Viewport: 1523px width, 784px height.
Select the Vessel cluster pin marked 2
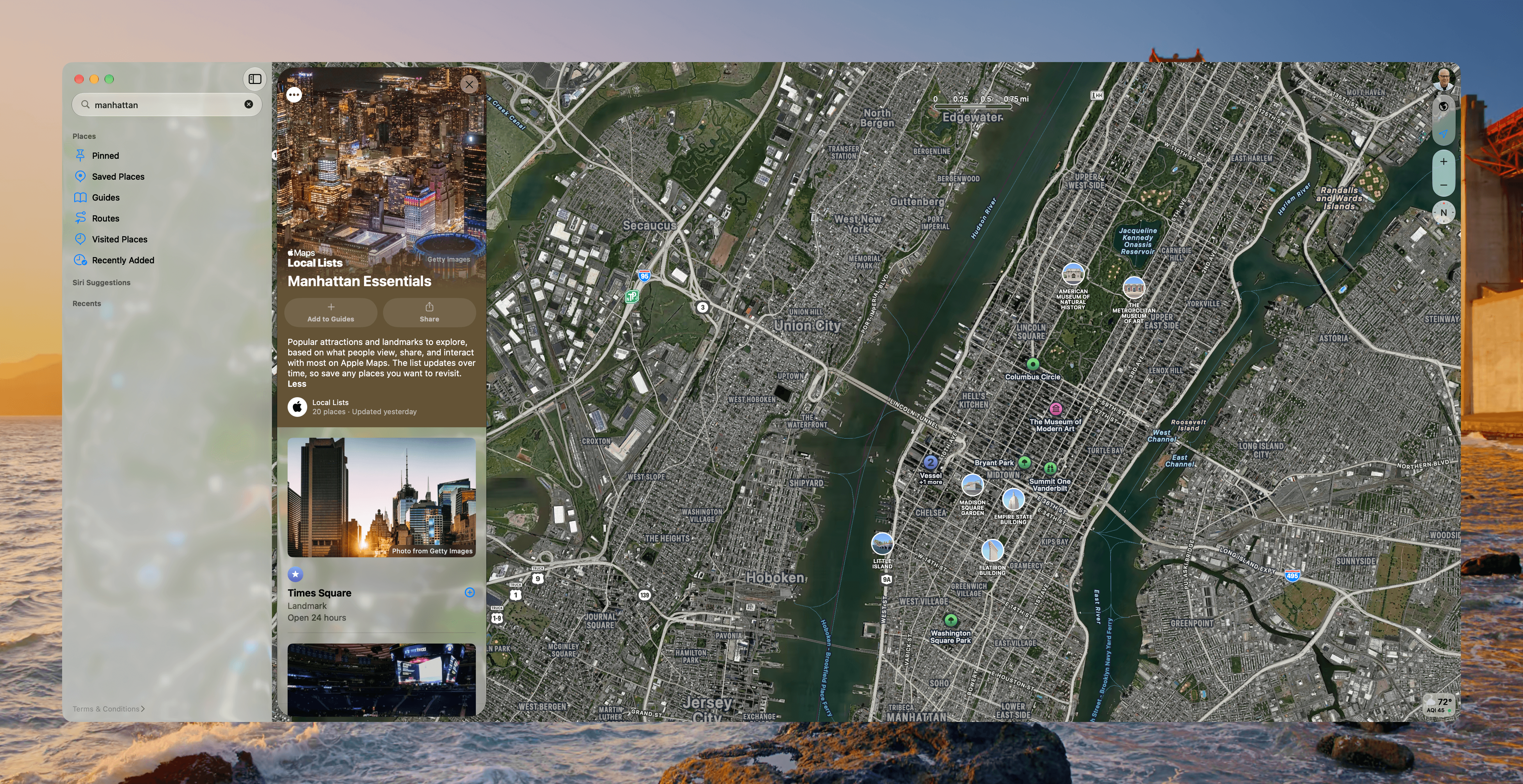(x=930, y=463)
